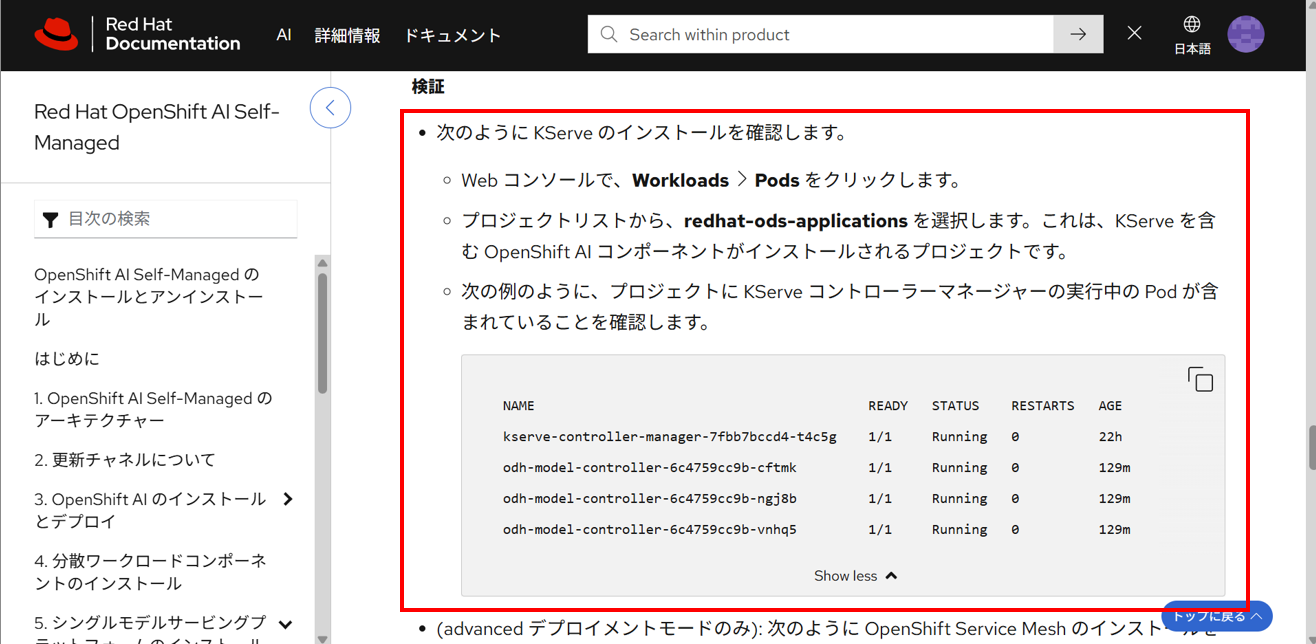
Task: Click the NAME column header in code block
Action: pos(519,406)
